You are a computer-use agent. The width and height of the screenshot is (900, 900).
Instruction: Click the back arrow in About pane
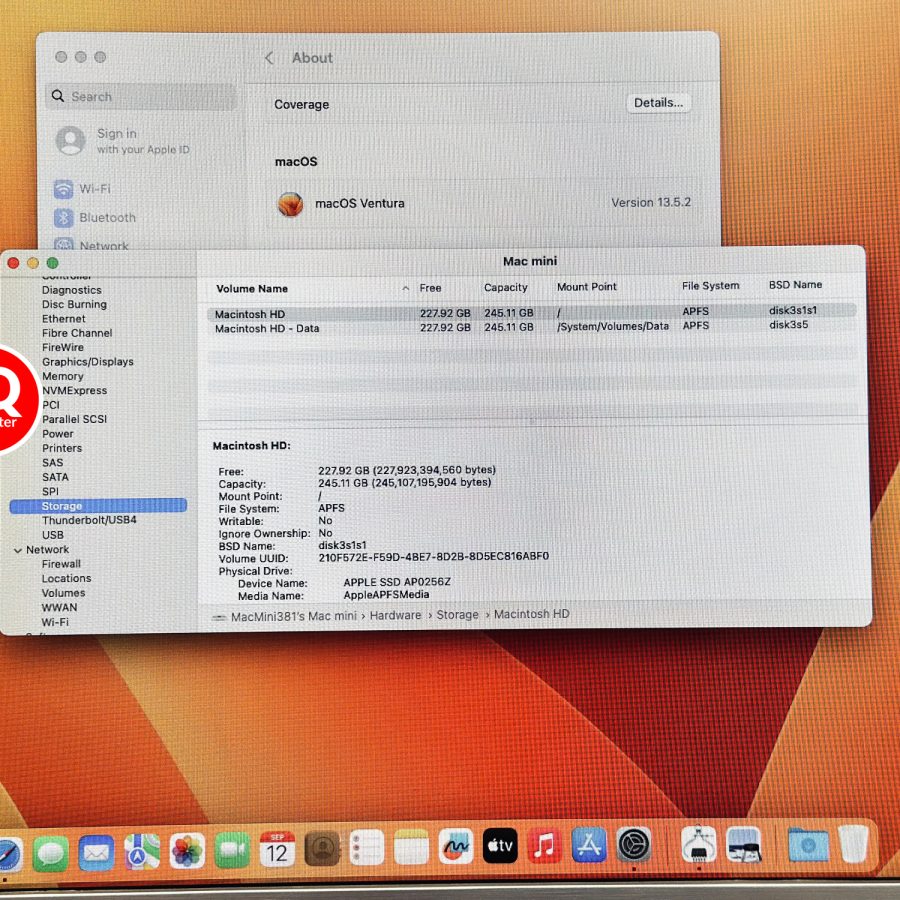[x=269, y=58]
